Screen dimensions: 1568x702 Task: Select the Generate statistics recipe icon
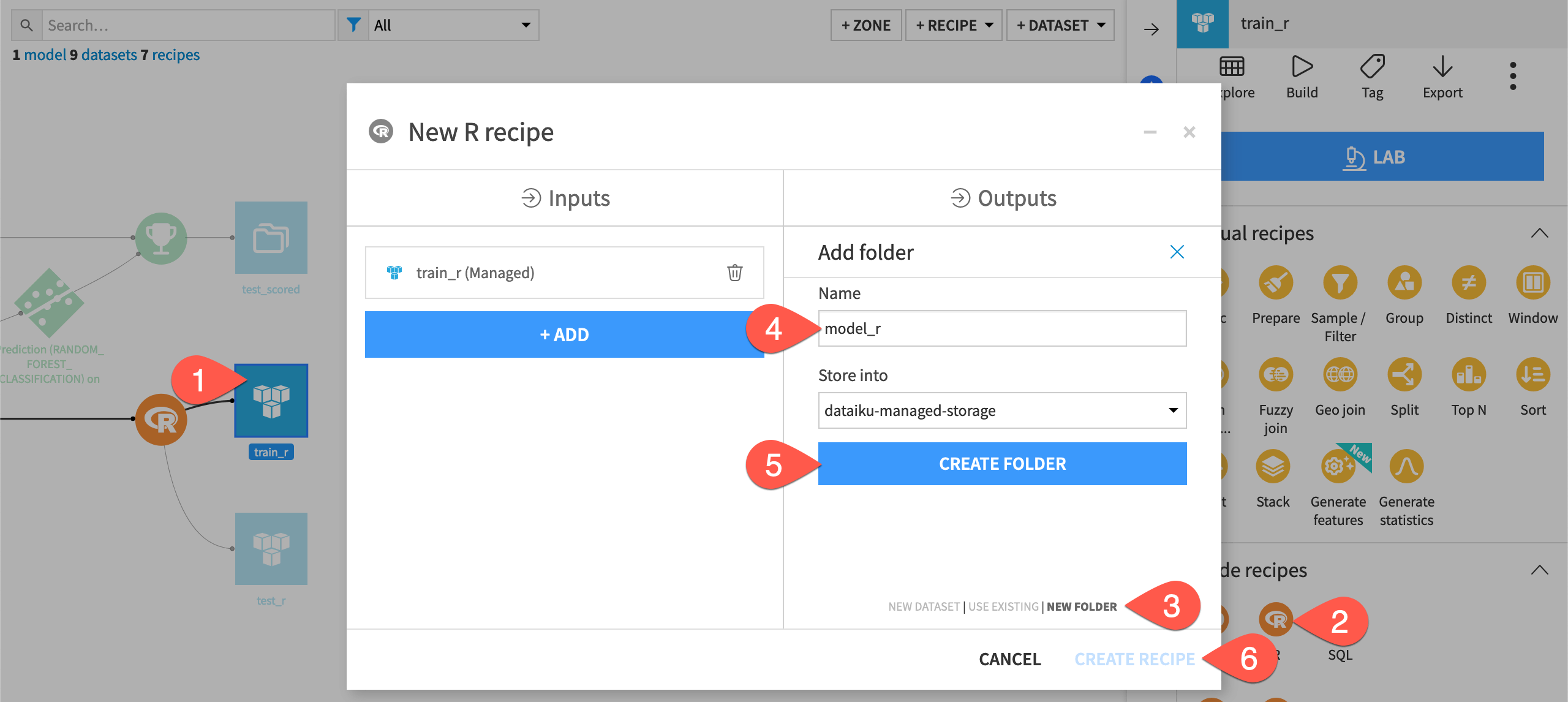(1406, 467)
